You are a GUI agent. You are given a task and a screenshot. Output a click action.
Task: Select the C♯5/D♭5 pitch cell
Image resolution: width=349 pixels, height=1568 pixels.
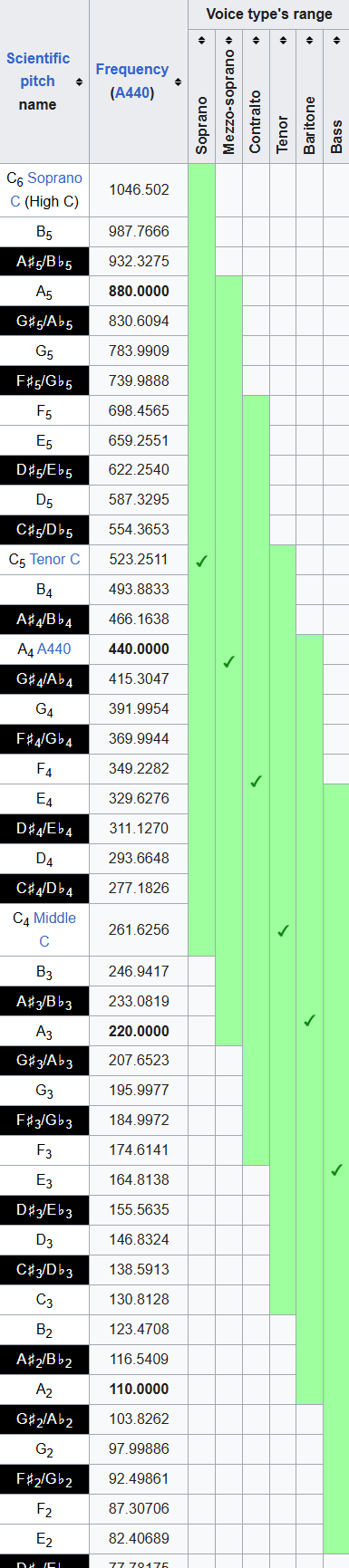pos(44,529)
